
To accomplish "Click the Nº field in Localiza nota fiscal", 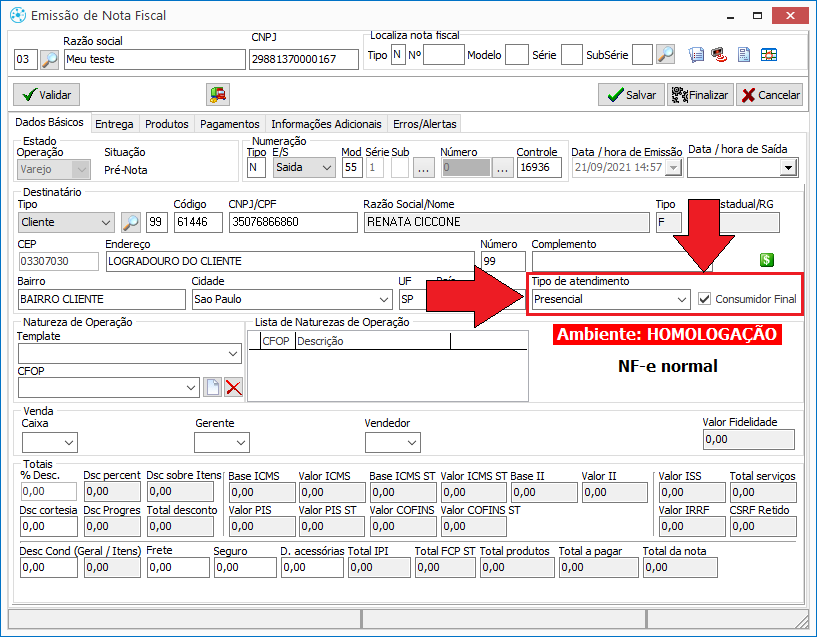I will point(443,55).
